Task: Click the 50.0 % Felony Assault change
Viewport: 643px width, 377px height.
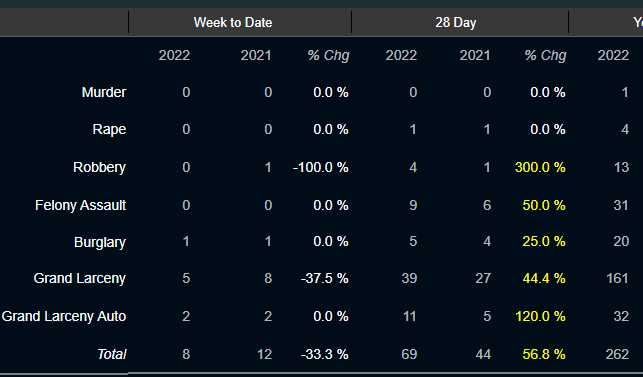Action: [544, 205]
